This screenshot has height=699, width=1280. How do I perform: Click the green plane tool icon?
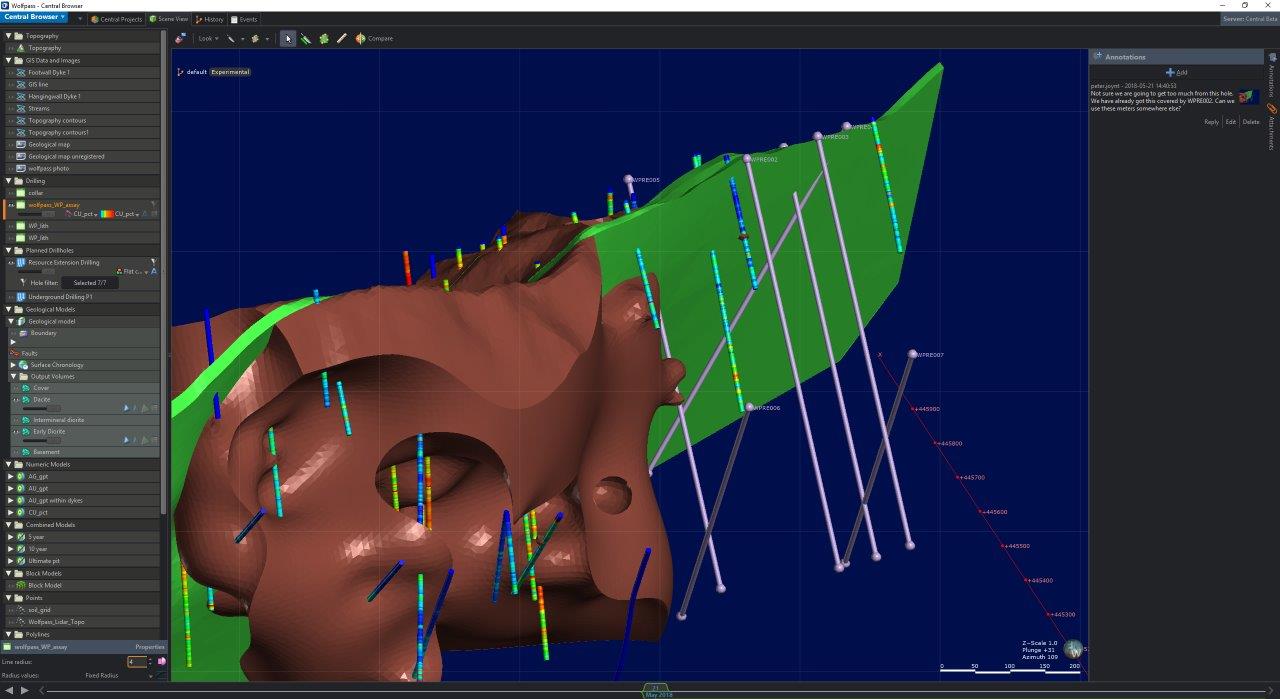coord(324,38)
